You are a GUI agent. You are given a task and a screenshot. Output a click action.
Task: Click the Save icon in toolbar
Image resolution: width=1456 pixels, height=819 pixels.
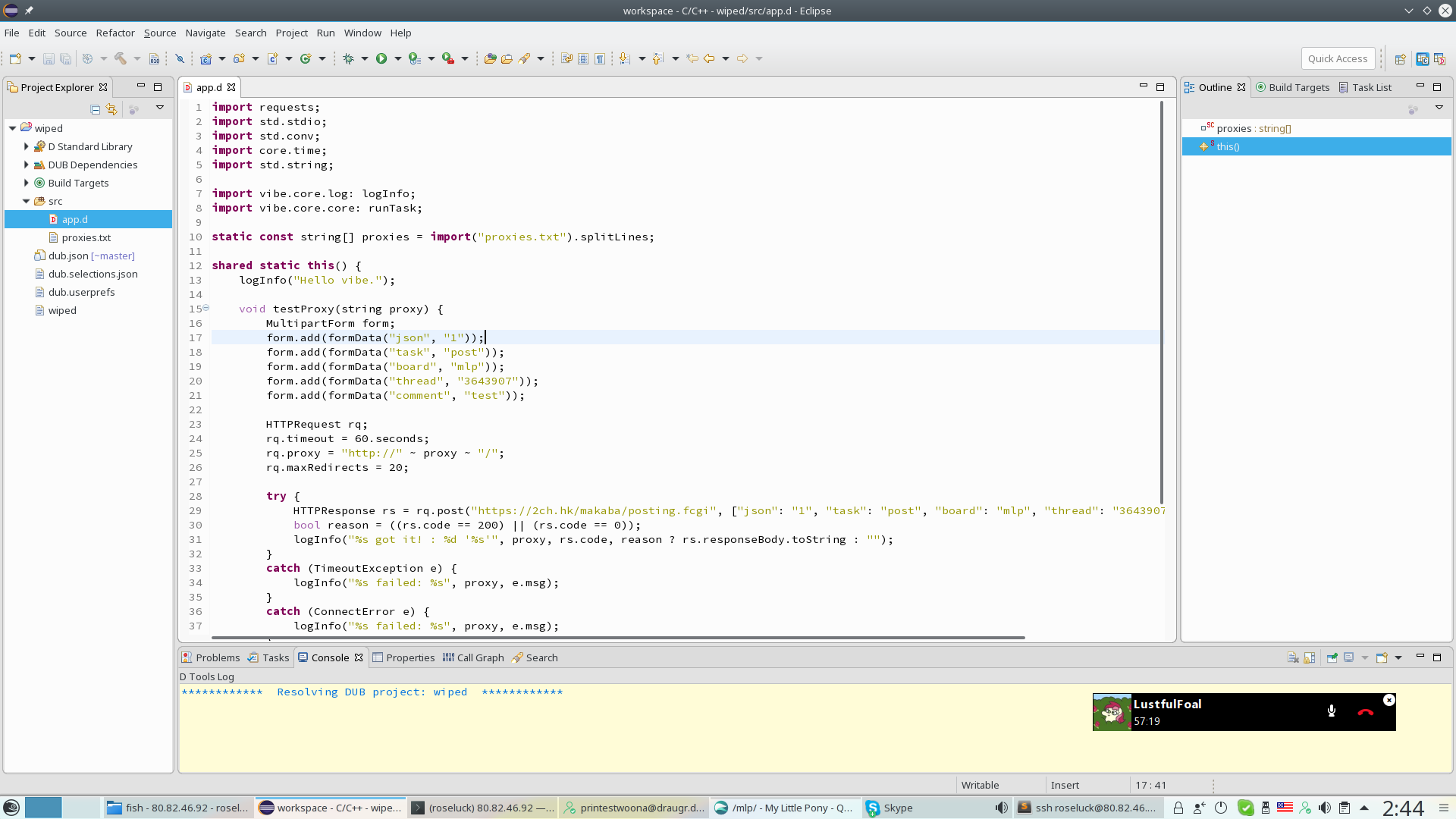click(49, 58)
